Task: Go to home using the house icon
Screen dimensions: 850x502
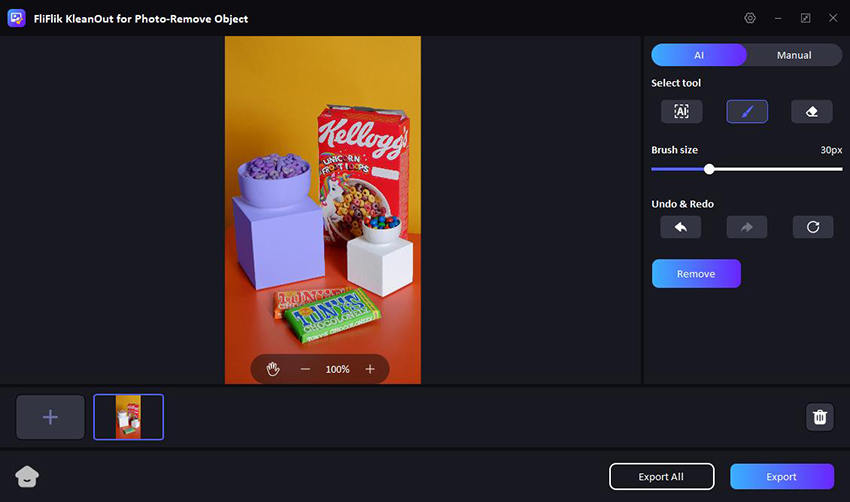Action: coord(26,476)
